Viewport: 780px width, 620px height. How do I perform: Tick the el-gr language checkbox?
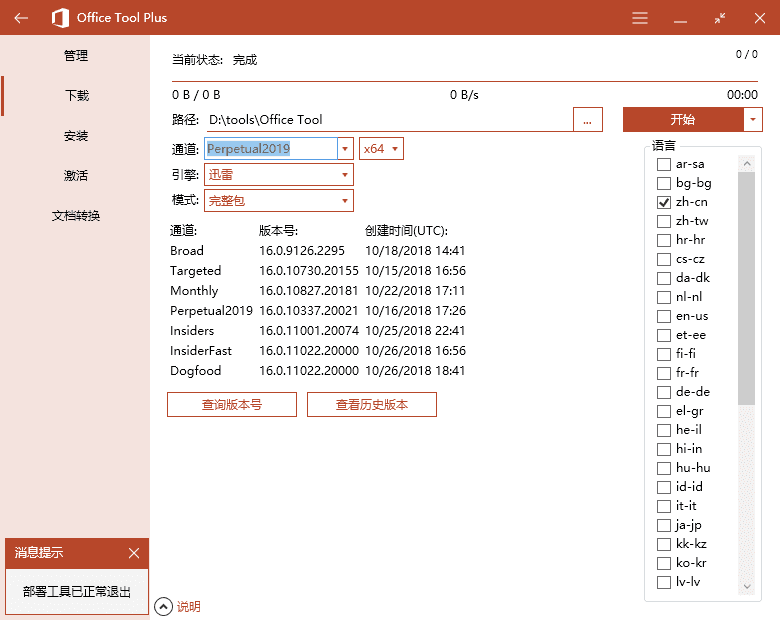(x=664, y=412)
